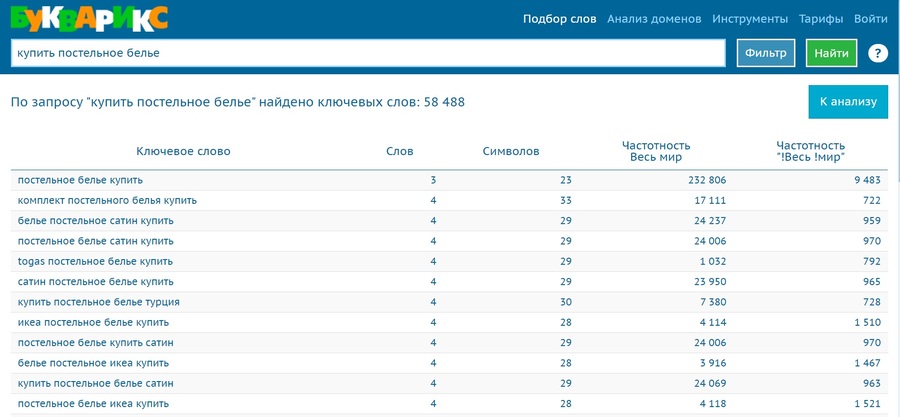Sort by Частотность "!Весь !мир" column

click(810, 152)
